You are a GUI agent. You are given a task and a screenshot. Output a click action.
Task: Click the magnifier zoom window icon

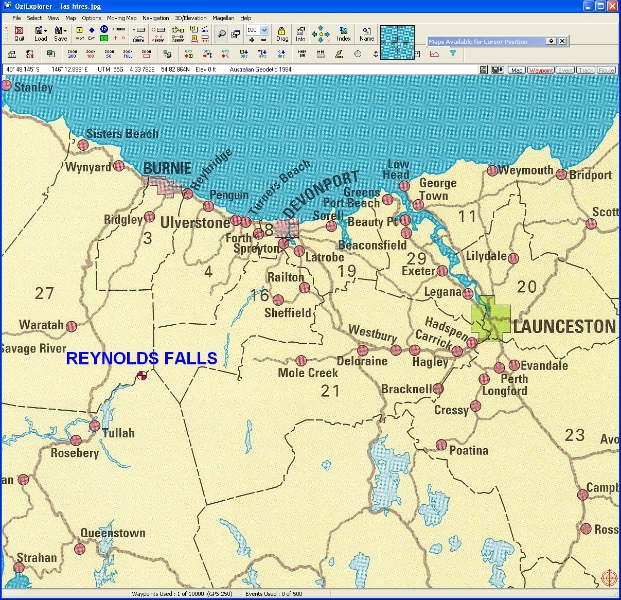tap(222, 33)
